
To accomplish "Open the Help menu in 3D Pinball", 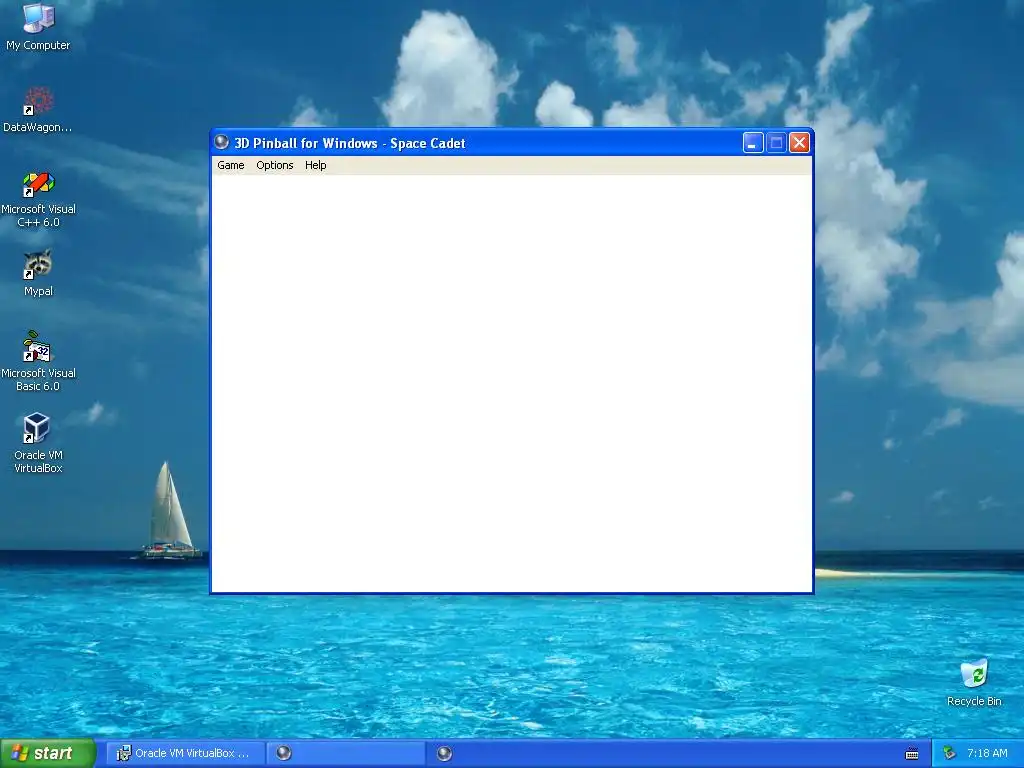I will tap(315, 165).
